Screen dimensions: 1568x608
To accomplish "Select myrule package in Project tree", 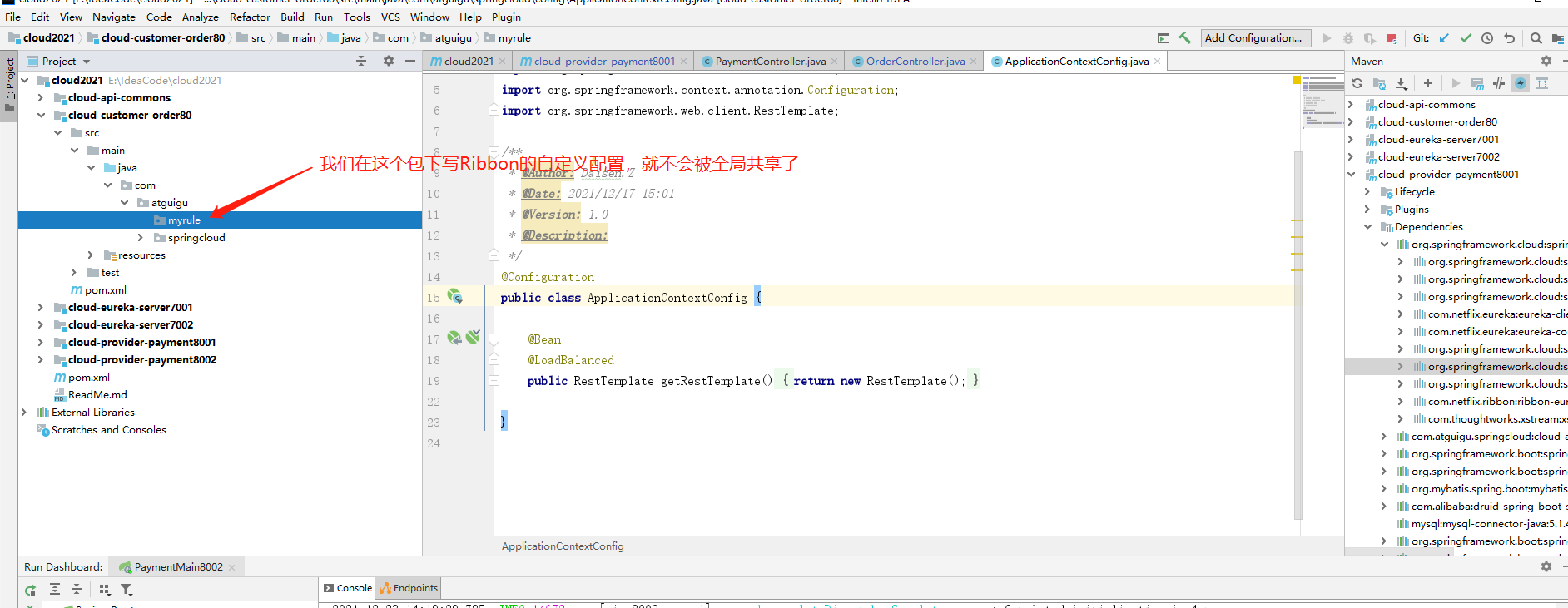I will (x=220, y=220).
